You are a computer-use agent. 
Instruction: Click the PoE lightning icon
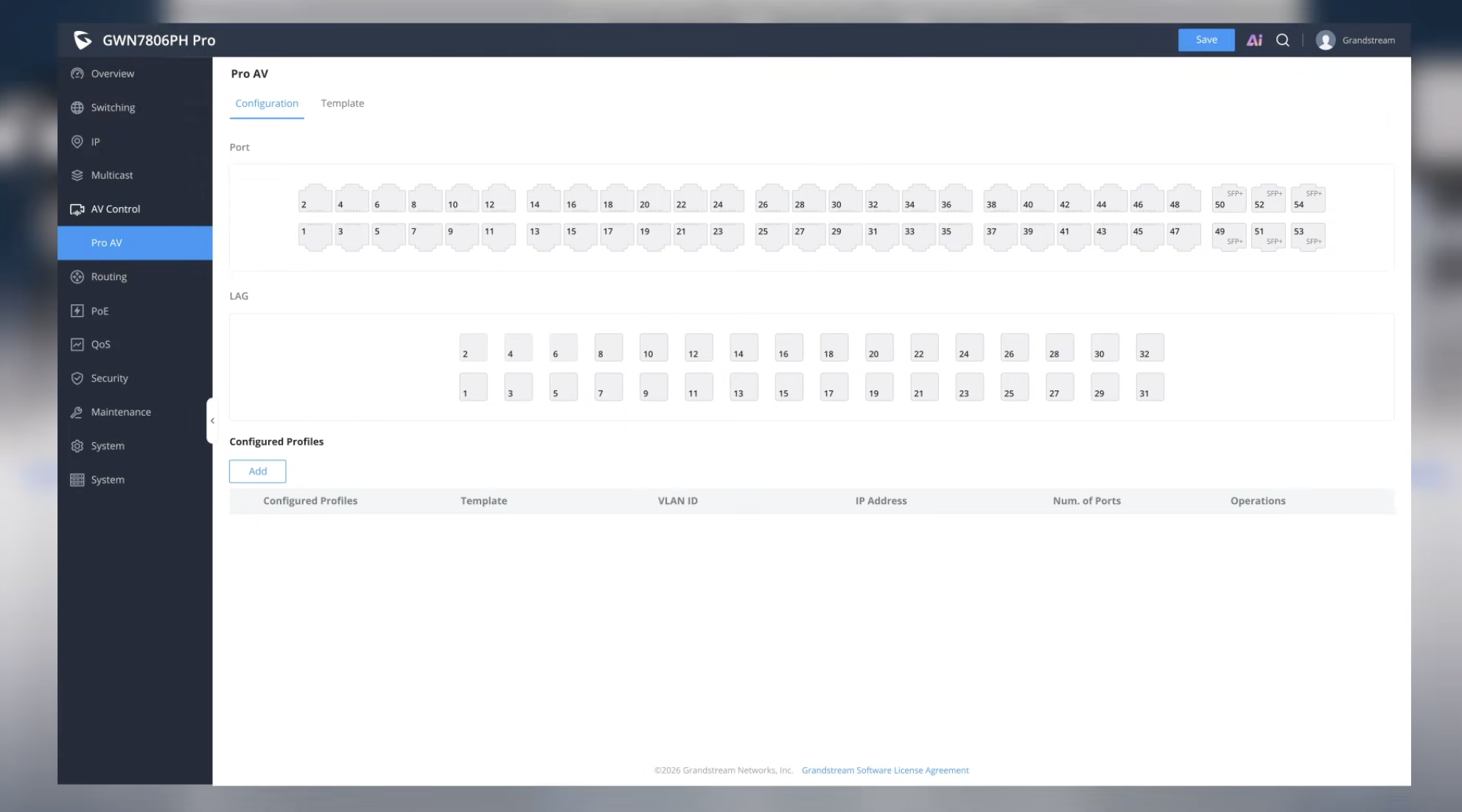[x=77, y=311]
